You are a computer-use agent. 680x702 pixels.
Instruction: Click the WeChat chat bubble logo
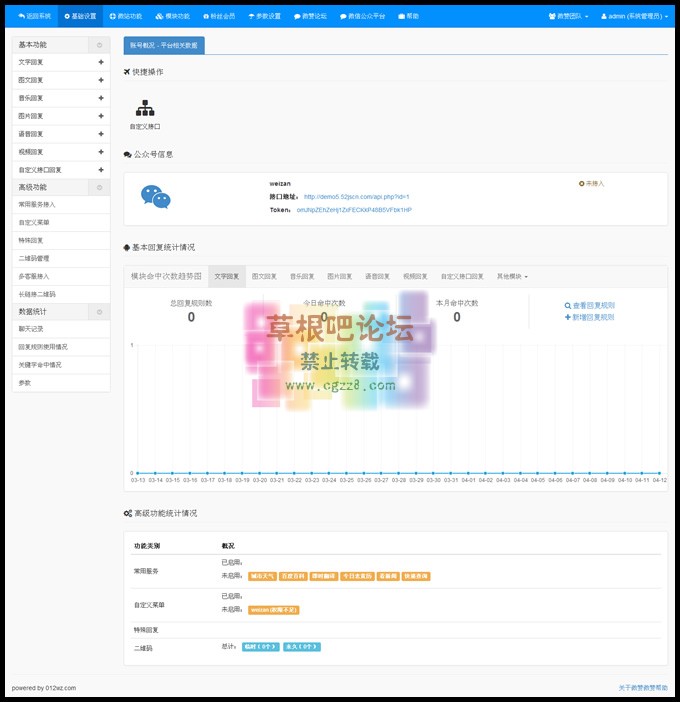pos(155,197)
